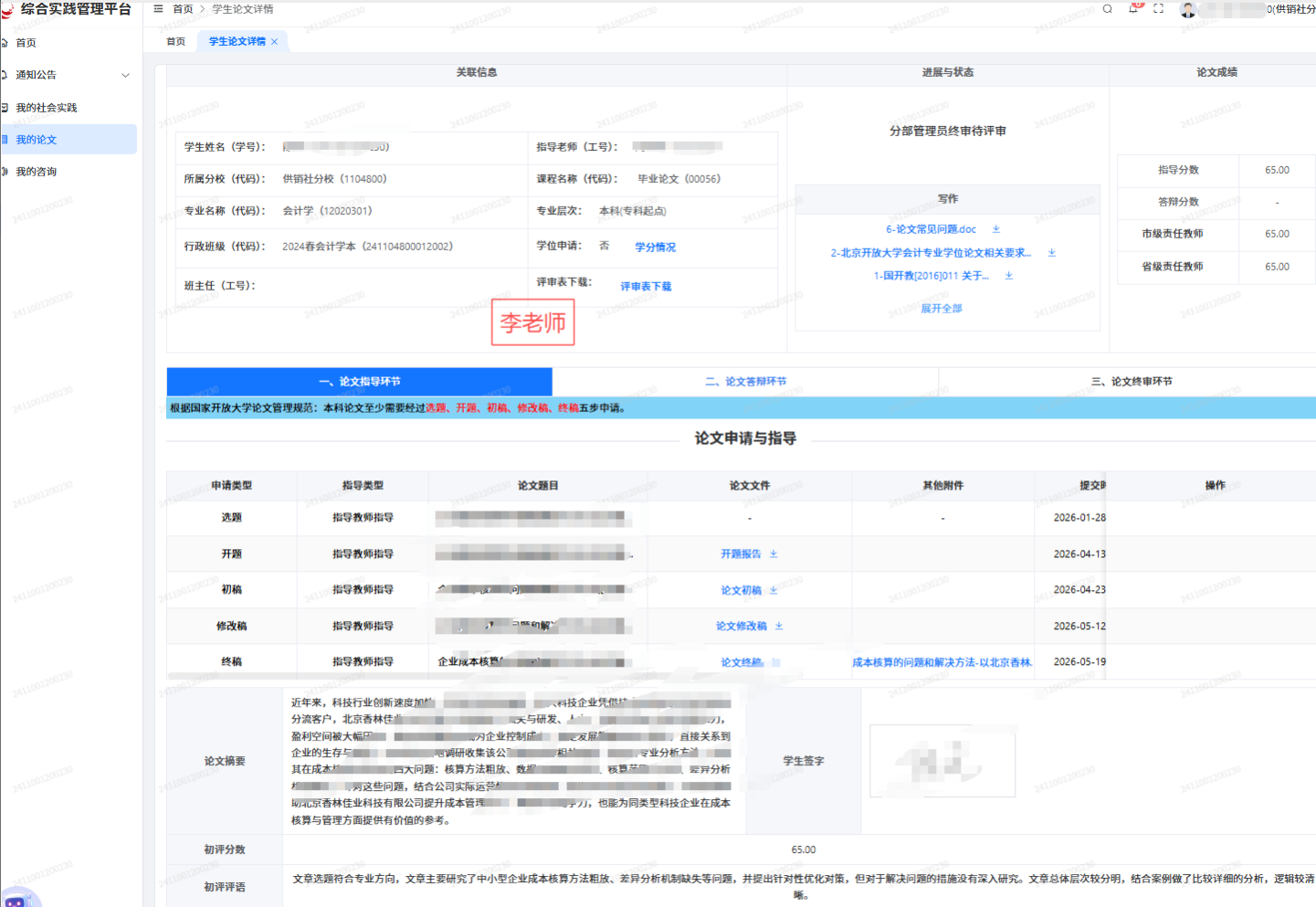Click 会计学（12020301） text
Screen dimensions: 1316x907
coord(327,211)
